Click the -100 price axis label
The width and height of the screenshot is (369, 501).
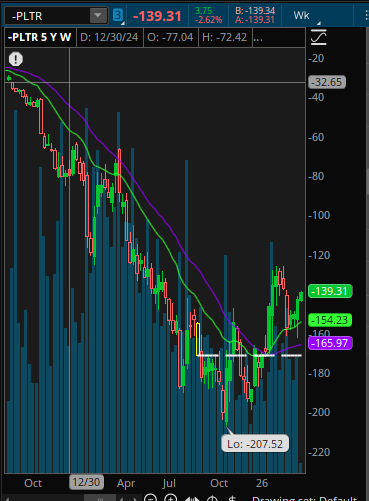pos(319,215)
